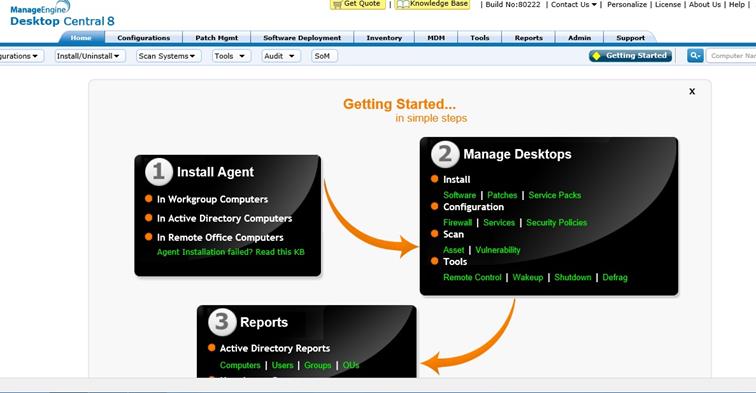The image size is (756, 393).
Task: Click the Security Policies configuration link
Action: [x=557, y=222]
